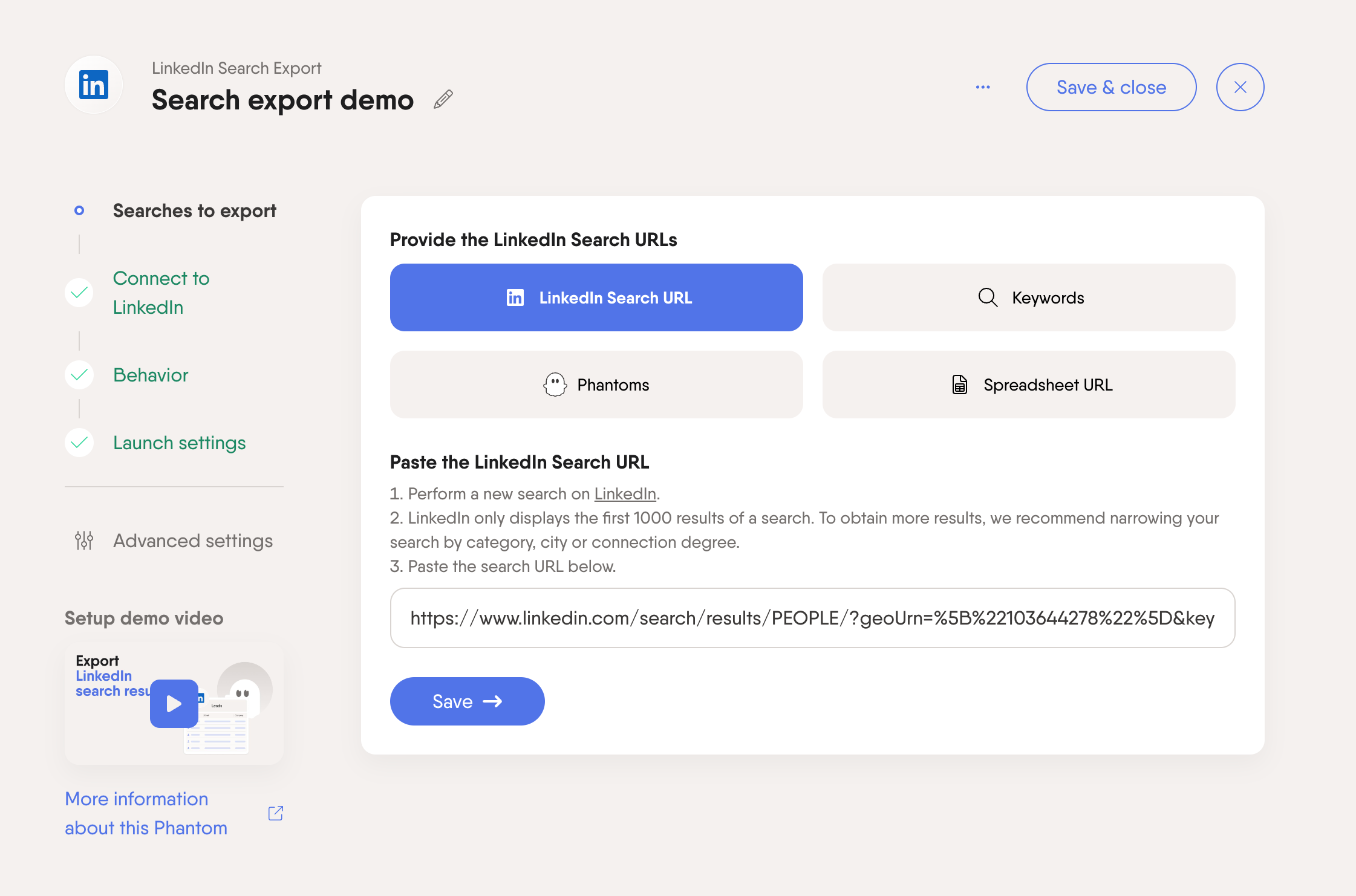
Task: Open More information about this Phantom link
Action: tap(146, 813)
